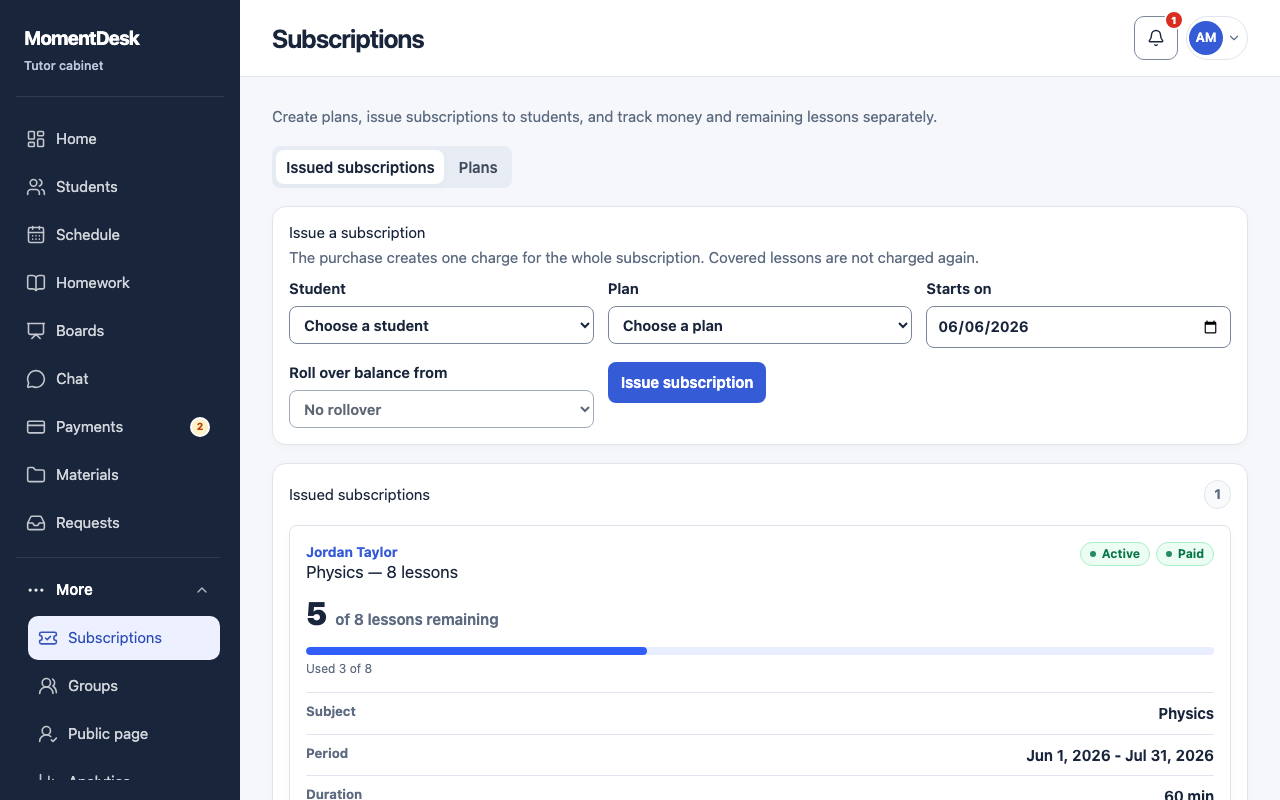The width and height of the screenshot is (1280, 800).
Task: Click the AM user avatar
Action: (1206, 38)
